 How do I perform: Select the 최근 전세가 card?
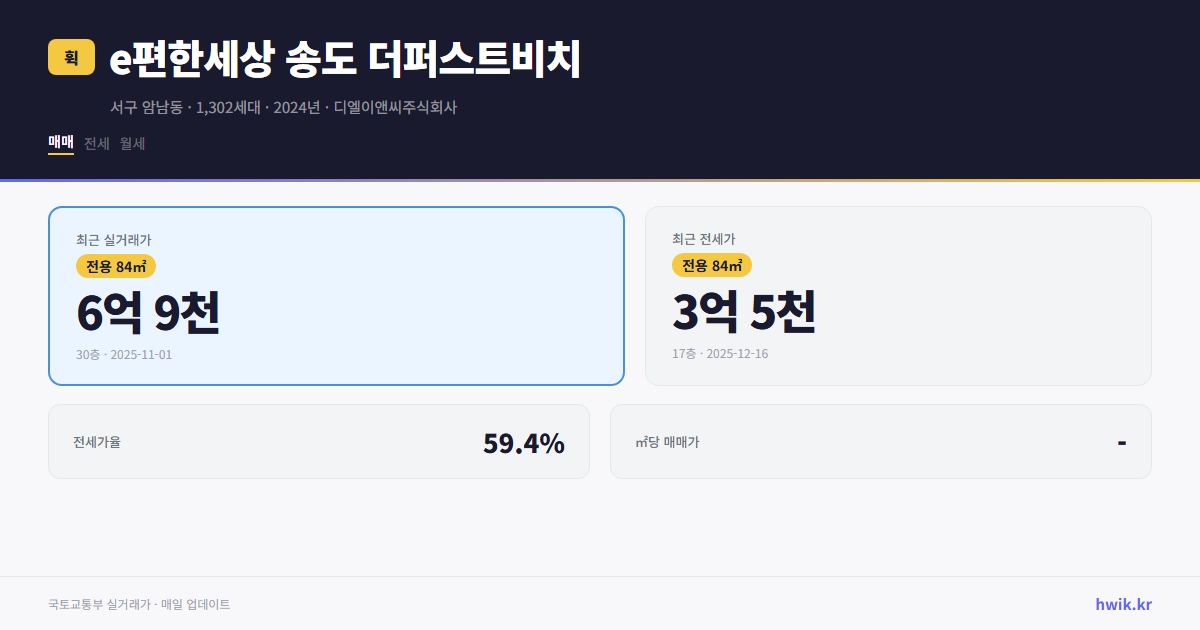[x=898, y=295]
